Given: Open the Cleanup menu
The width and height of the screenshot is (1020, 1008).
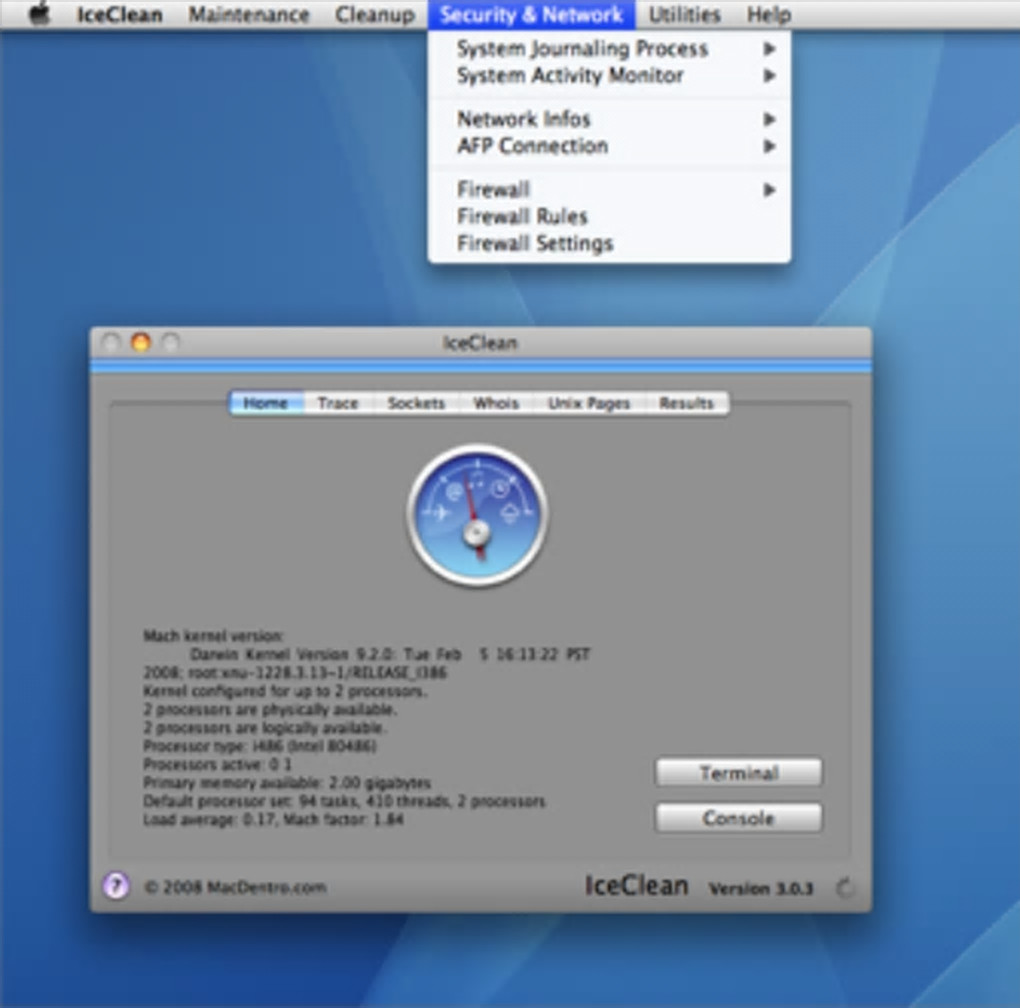Looking at the screenshot, I should click(375, 14).
